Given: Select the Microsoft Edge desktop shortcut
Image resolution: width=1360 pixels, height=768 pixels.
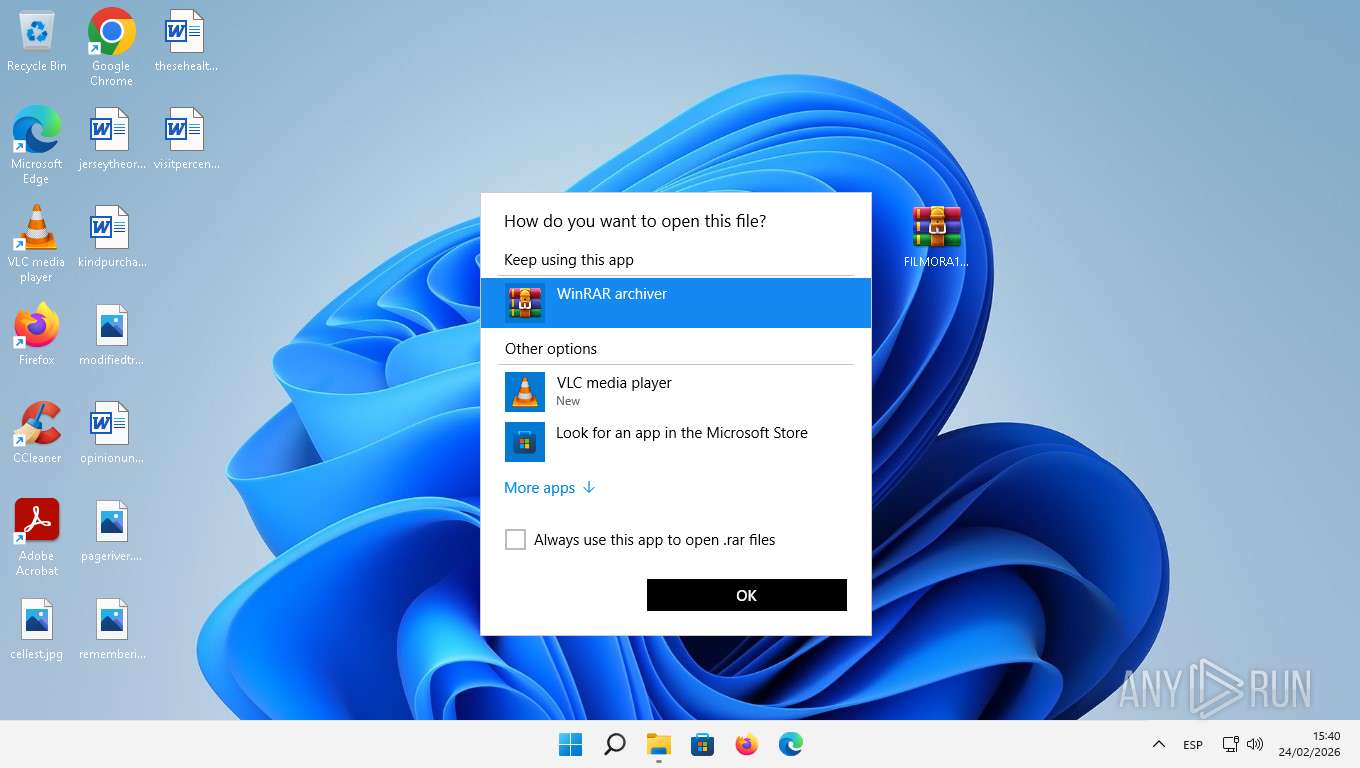Looking at the screenshot, I should pyautogui.click(x=37, y=146).
